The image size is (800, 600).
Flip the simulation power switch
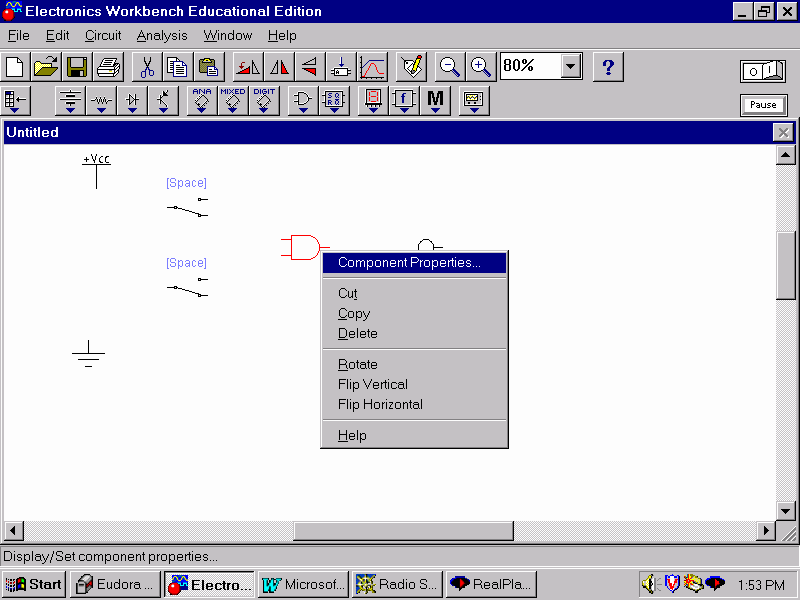[763, 71]
